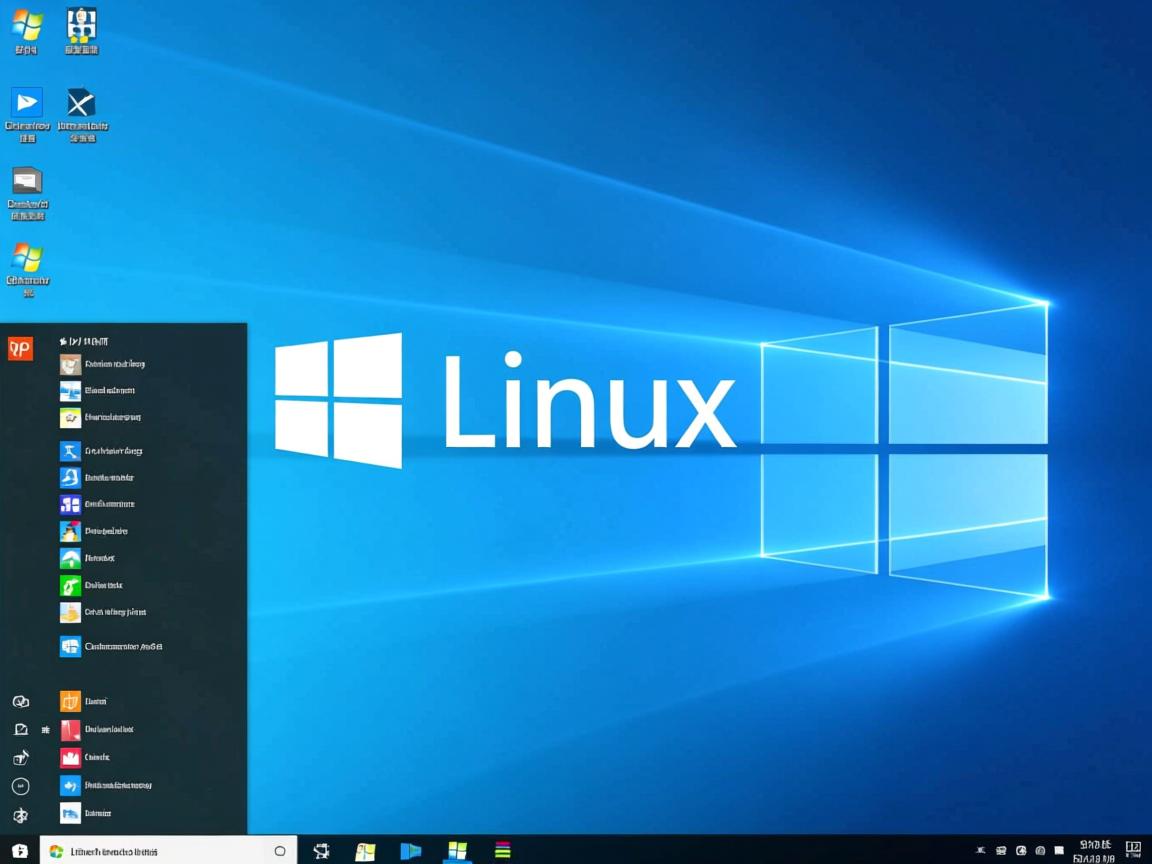Click the user account icon atop Start sidebar
Image resolution: width=1152 pixels, height=864 pixels.
click(x=21, y=701)
